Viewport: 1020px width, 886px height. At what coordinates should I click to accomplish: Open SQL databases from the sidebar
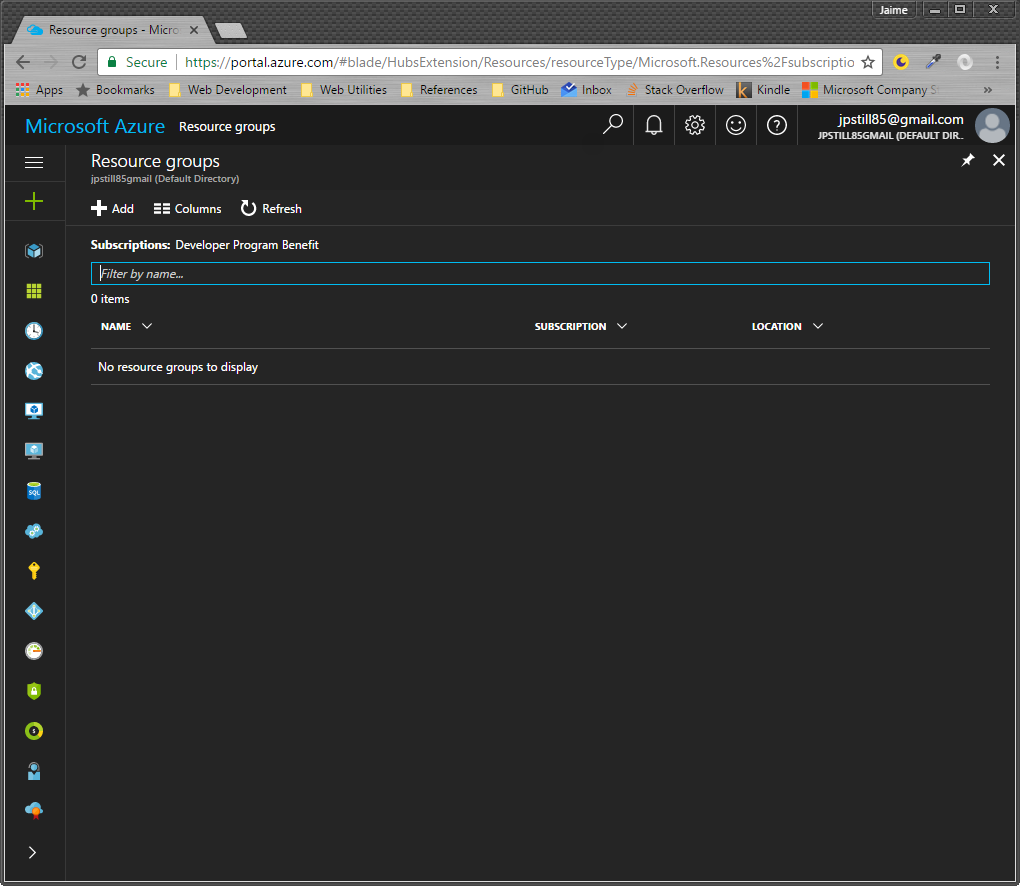(x=34, y=491)
